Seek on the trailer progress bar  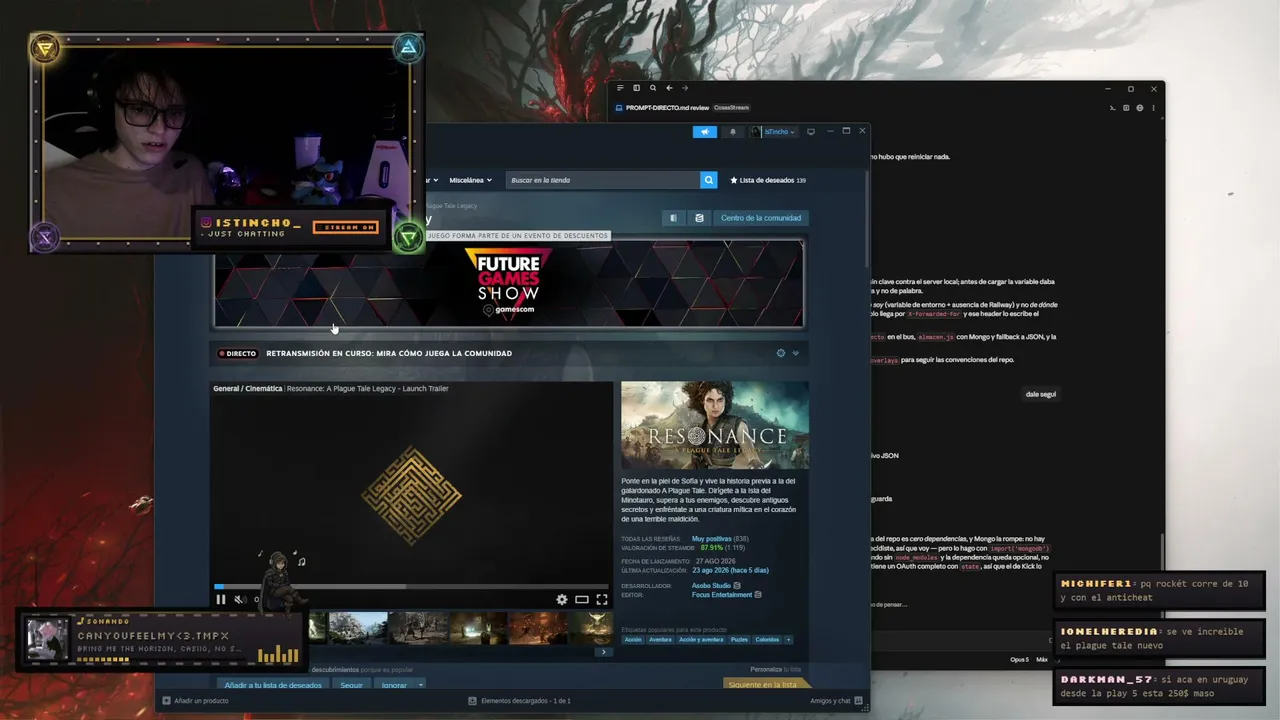(x=411, y=587)
